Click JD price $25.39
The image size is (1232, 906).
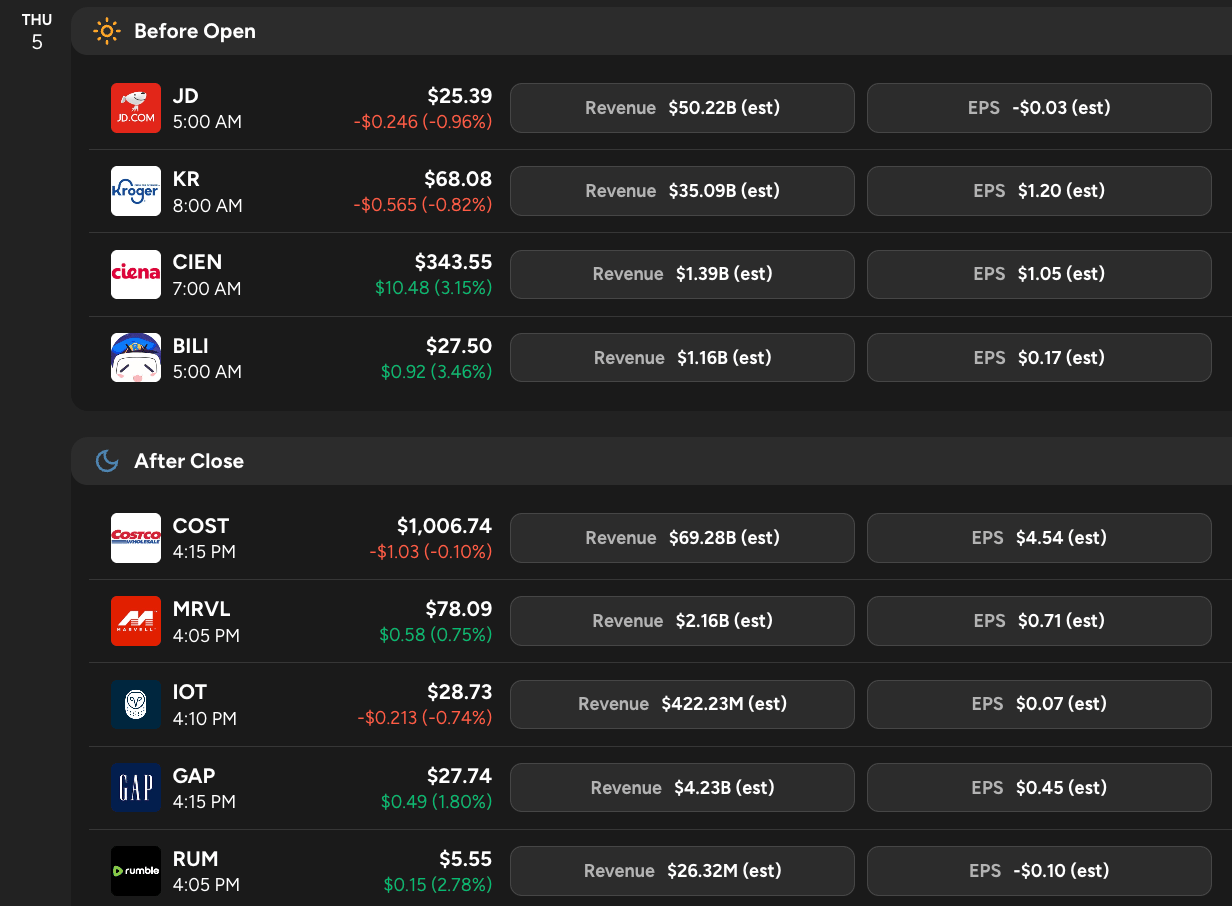pyautogui.click(x=460, y=96)
